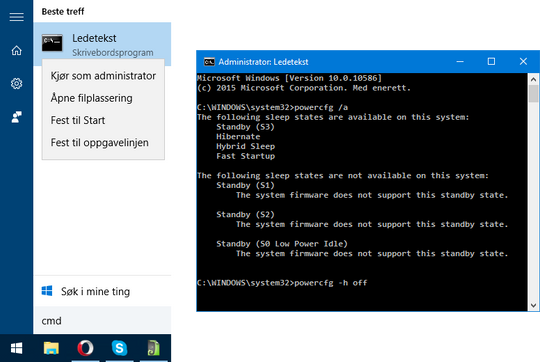
Task: Open File Explorer from the taskbar
Action: click(x=51, y=348)
